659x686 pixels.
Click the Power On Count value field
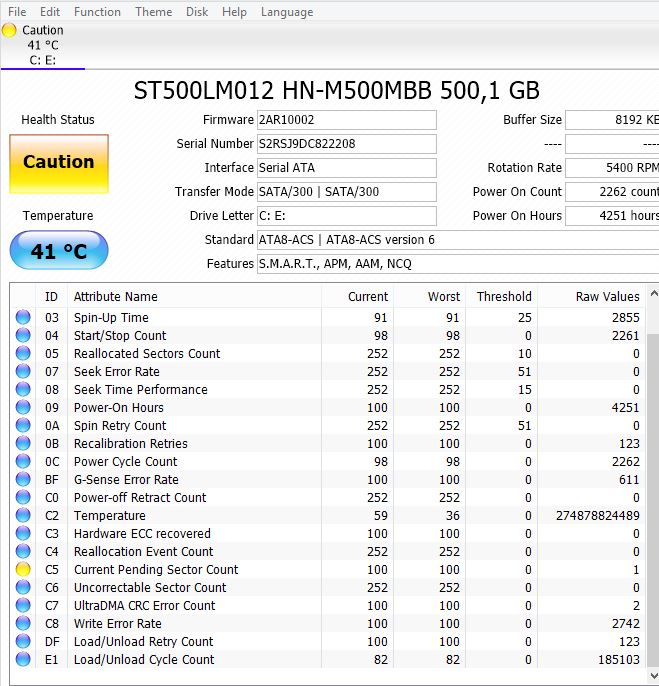point(612,192)
